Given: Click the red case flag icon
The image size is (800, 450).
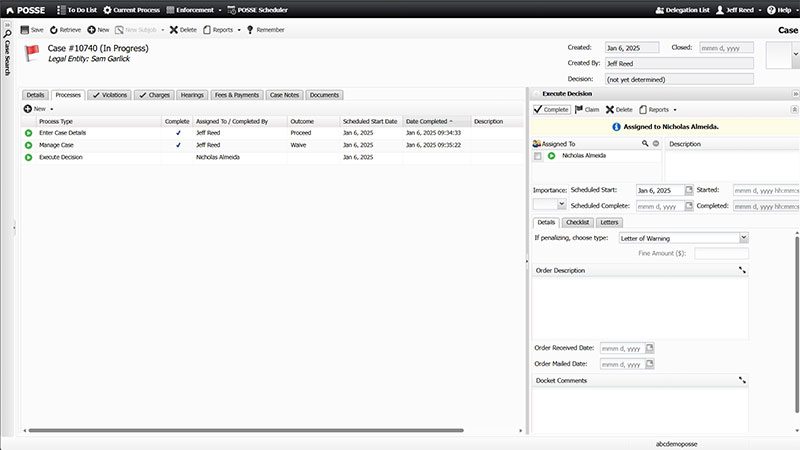Looking at the screenshot, I should [x=32, y=53].
